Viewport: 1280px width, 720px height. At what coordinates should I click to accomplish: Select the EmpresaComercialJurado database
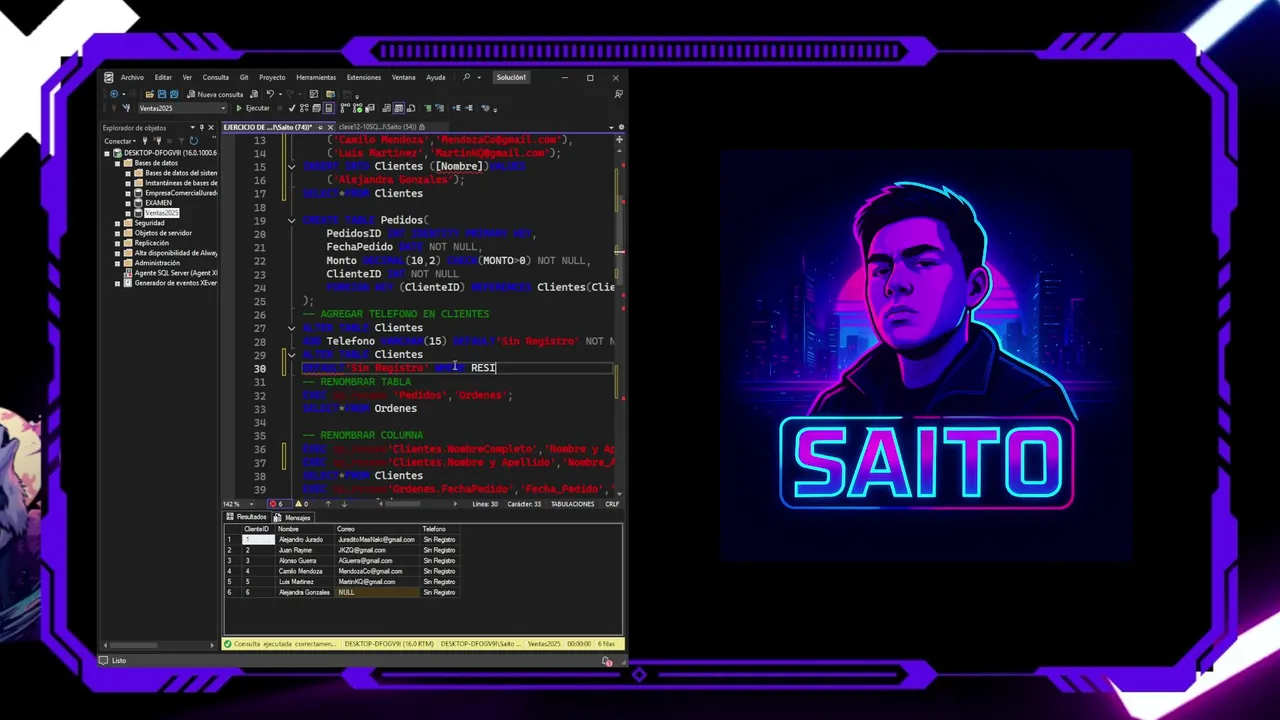[x=181, y=193]
